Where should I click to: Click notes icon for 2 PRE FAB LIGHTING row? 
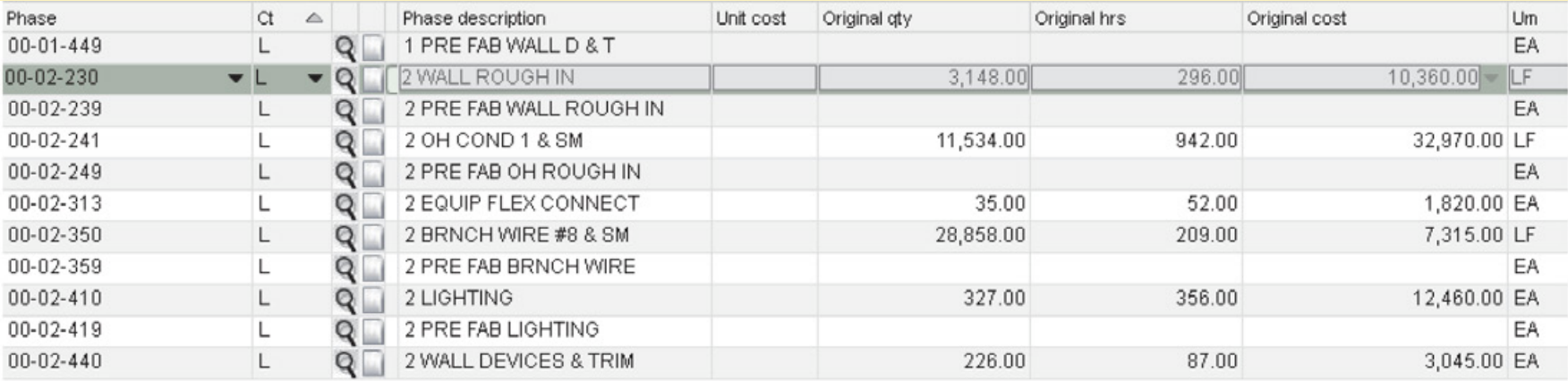(x=373, y=331)
